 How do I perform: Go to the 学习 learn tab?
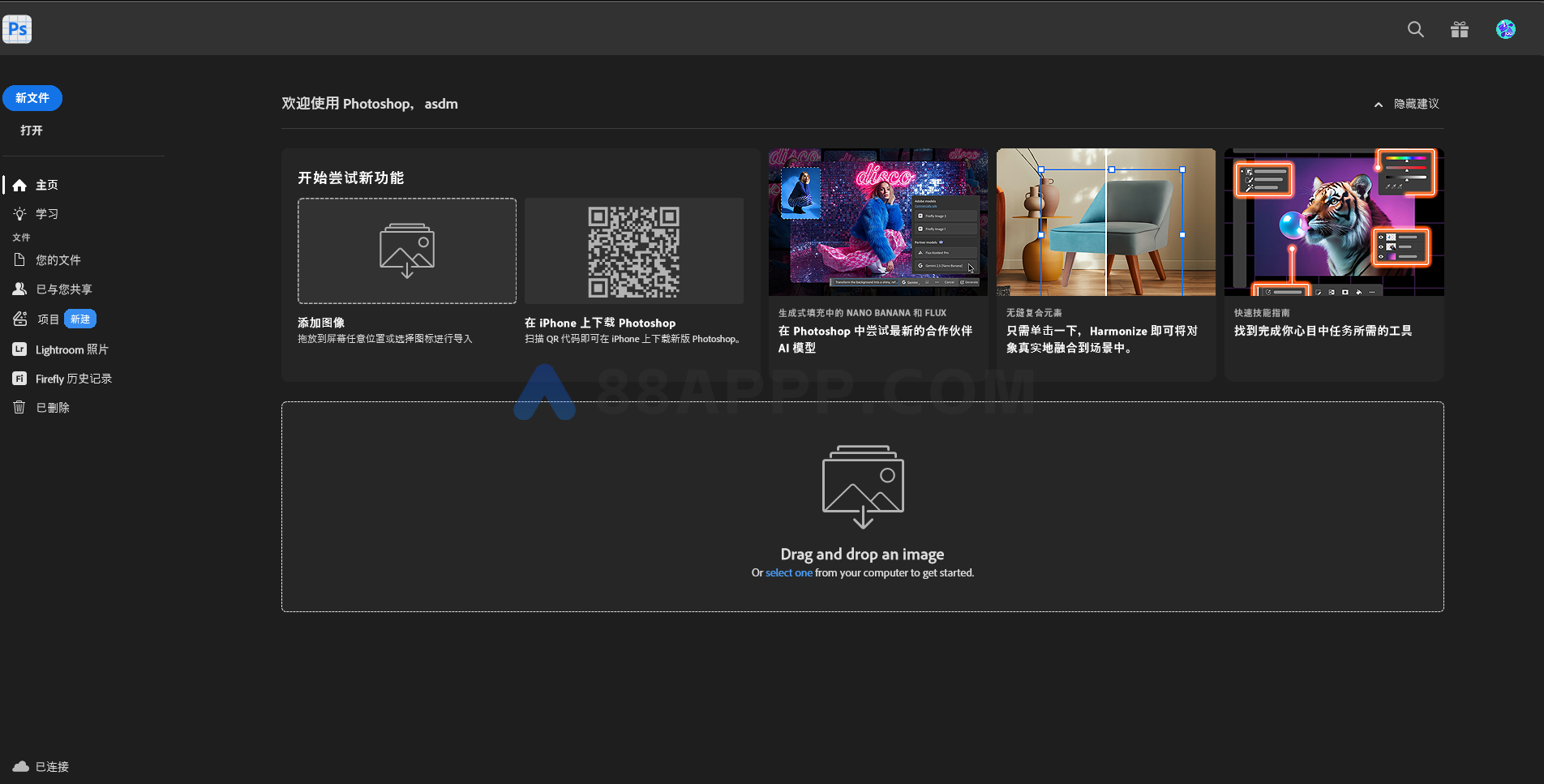[x=46, y=214]
